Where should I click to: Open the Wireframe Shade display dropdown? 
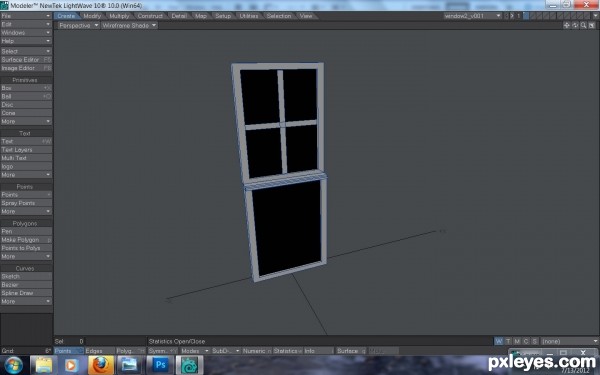tap(129, 25)
